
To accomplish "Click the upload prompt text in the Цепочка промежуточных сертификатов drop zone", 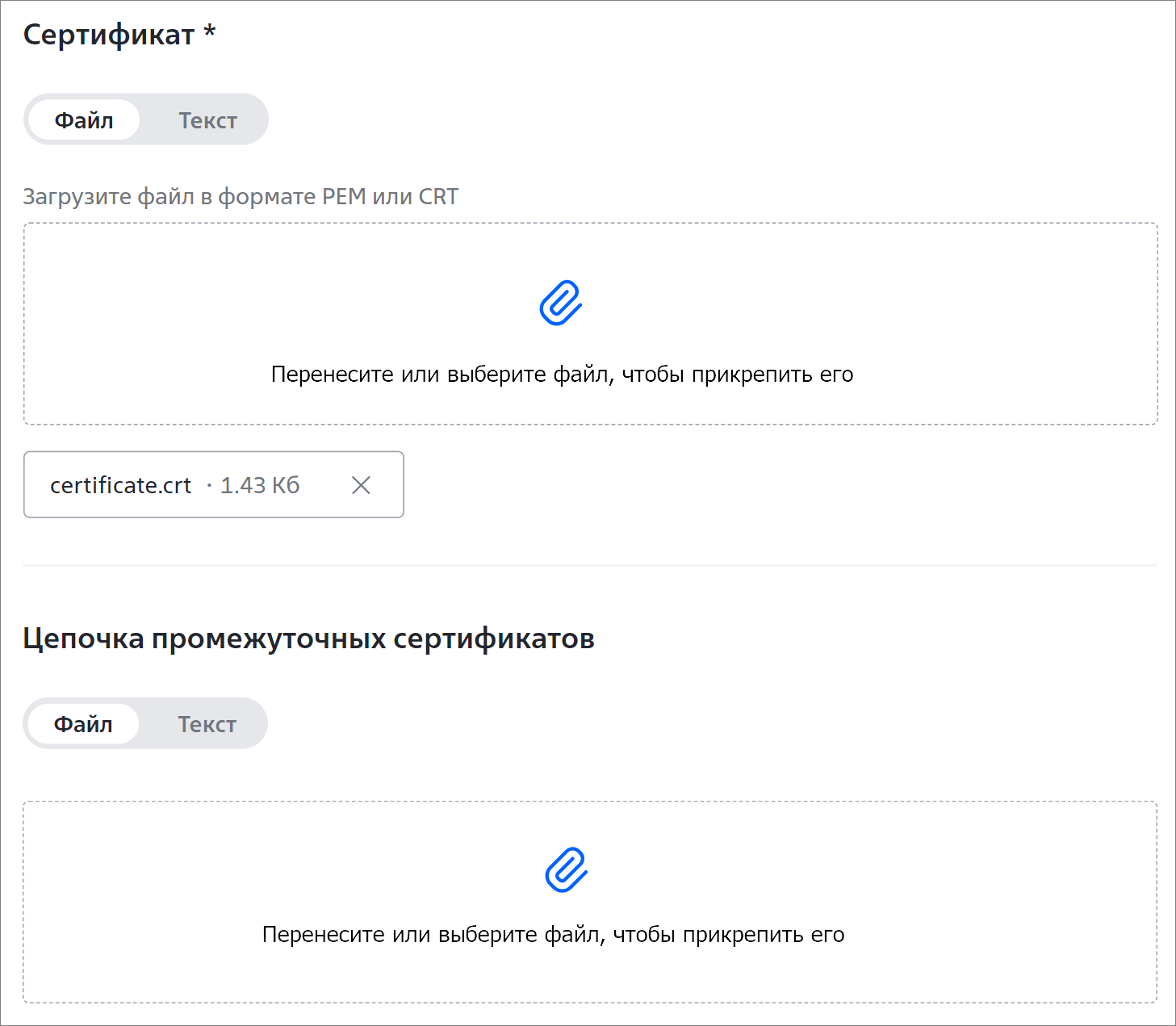I will (553, 935).
